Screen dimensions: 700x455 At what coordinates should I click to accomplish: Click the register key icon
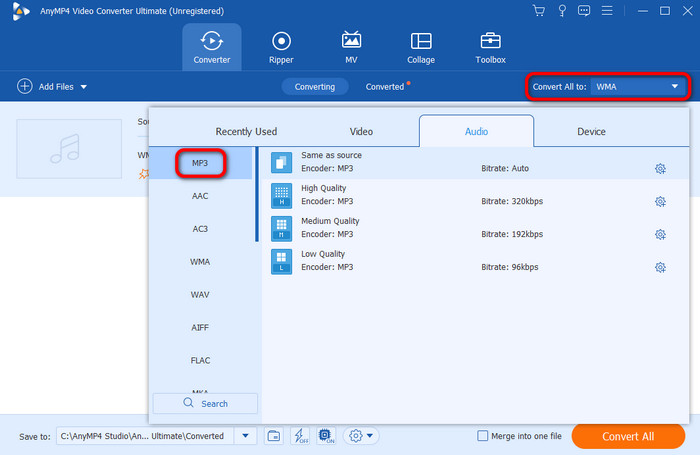pyautogui.click(x=562, y=11)
